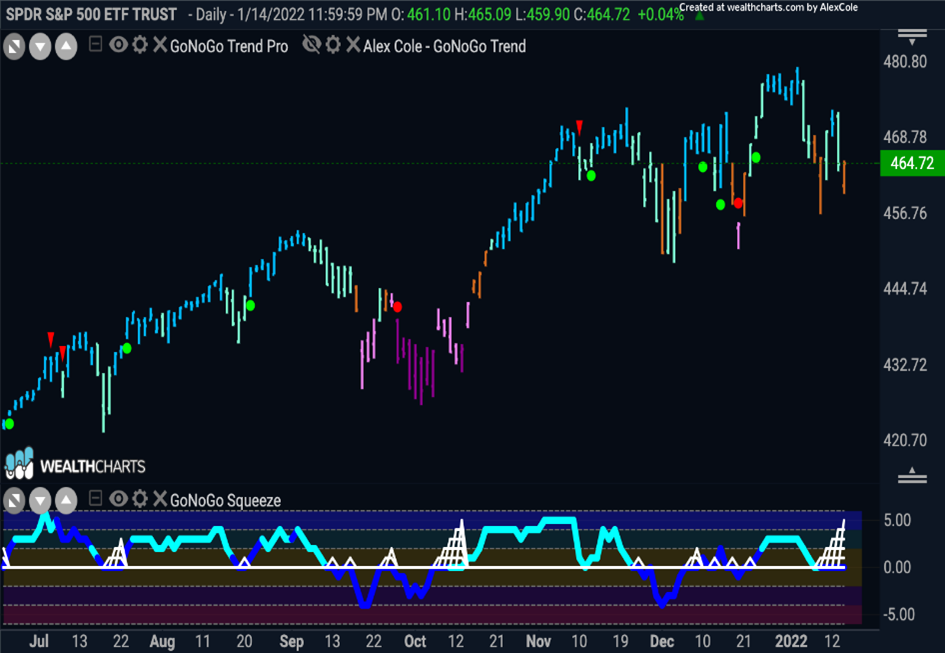Remove the Alex Cole - GoNoGo Trend indicator
The height and width of the screenshot is (653, 945).
(x=353, y=44)
